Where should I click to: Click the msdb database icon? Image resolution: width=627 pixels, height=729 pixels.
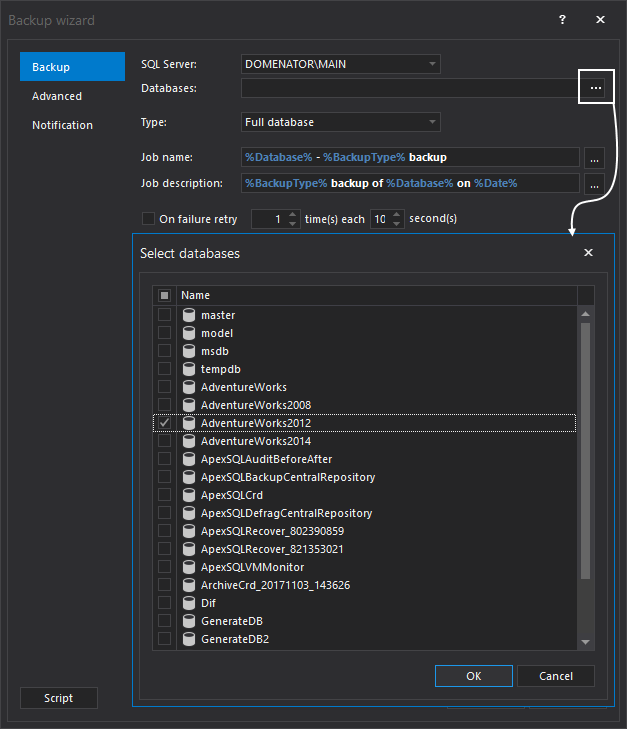tap(189, 351)
